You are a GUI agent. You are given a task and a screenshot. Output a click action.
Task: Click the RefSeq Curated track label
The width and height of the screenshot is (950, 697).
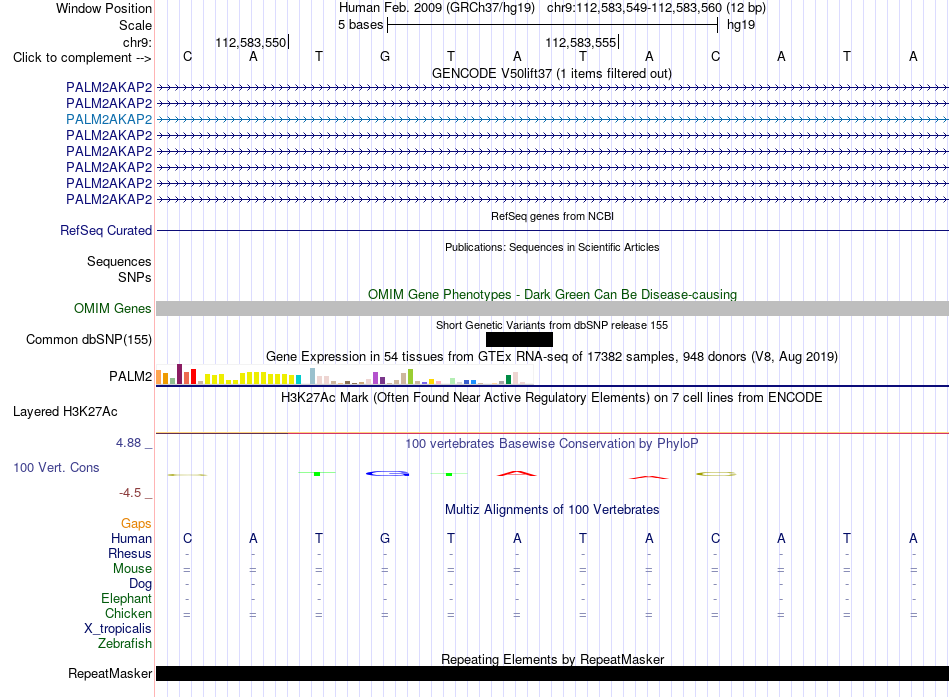pyautogui.click(x=106, y=230)
